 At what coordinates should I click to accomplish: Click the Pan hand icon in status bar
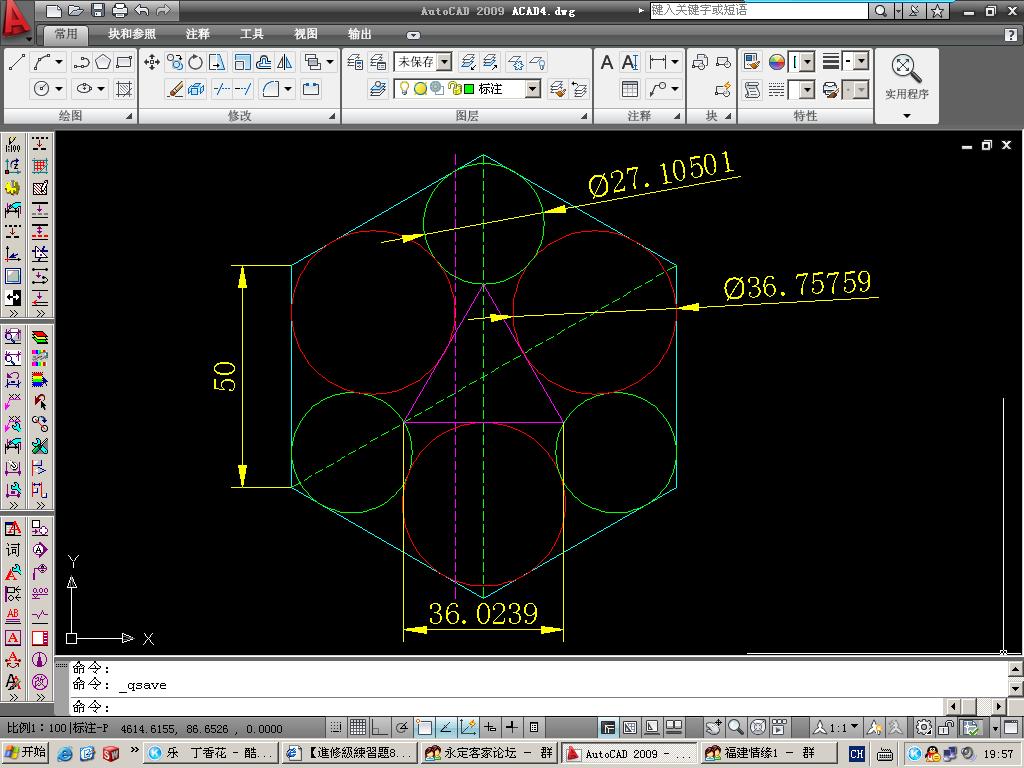714,727
